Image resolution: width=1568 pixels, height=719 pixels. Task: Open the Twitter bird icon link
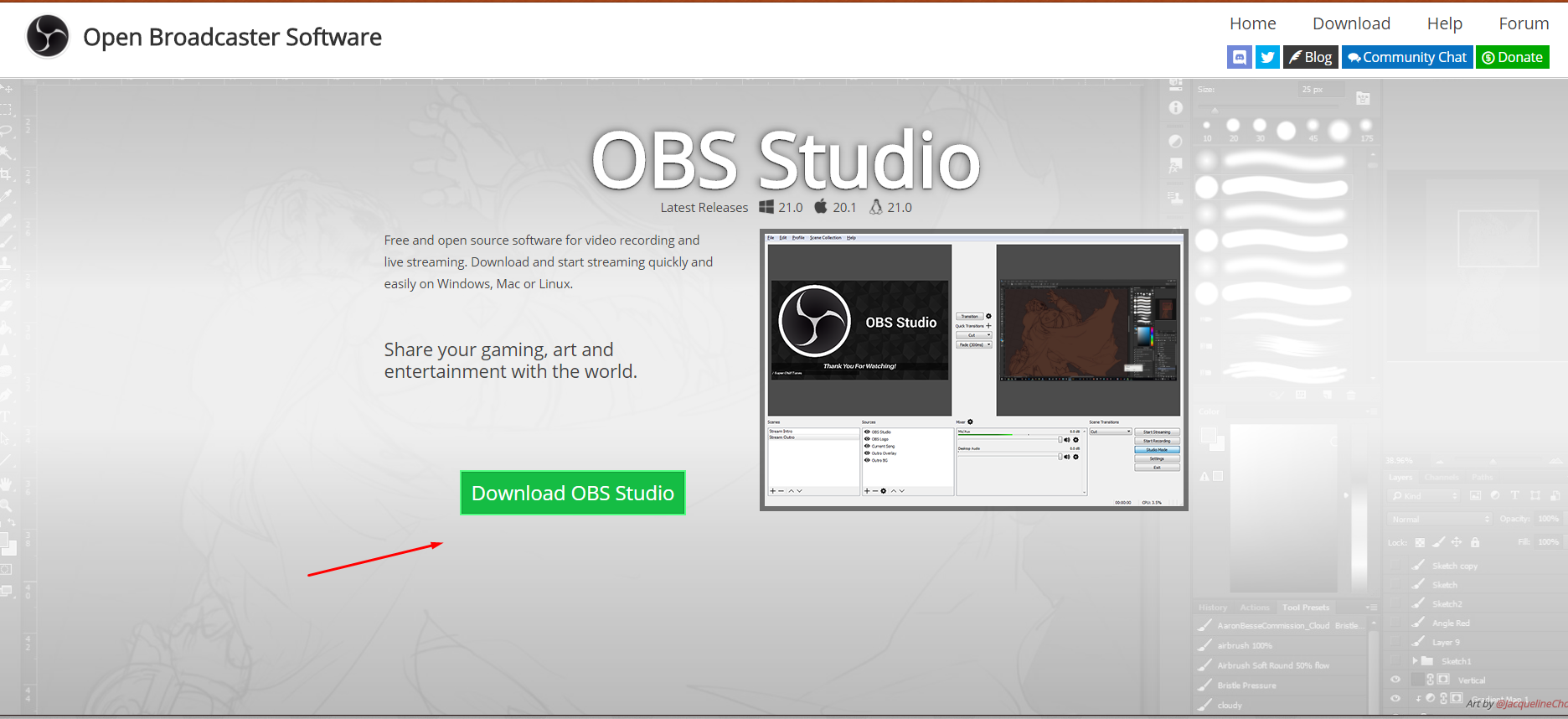(x=1267, y=57)
